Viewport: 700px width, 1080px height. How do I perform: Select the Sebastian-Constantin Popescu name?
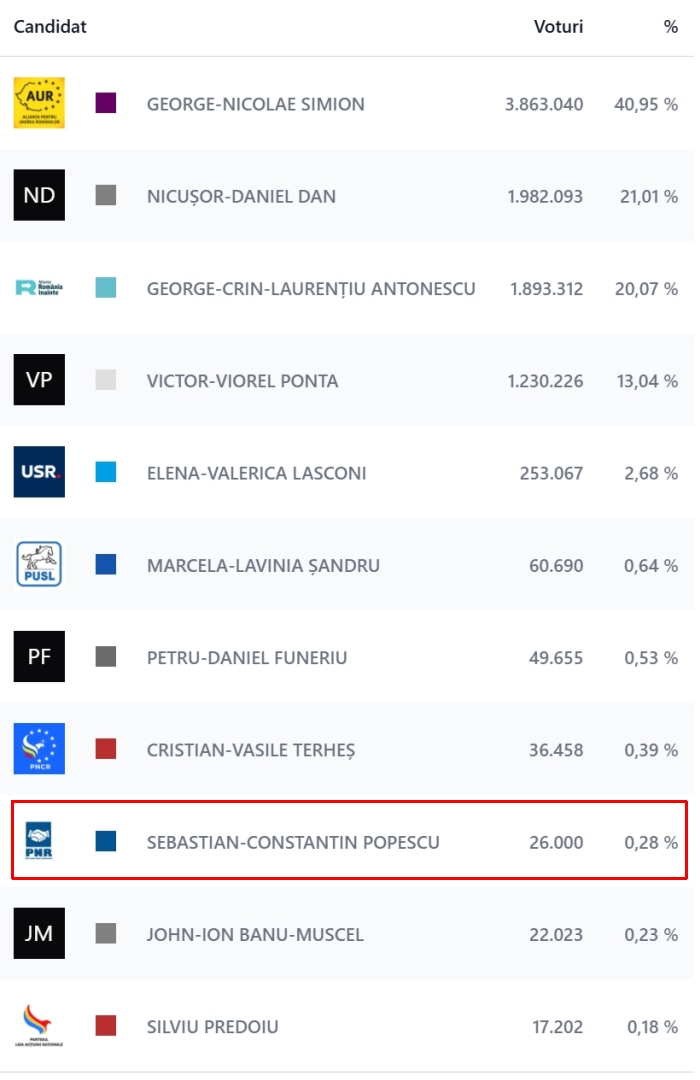click(293, 842)
